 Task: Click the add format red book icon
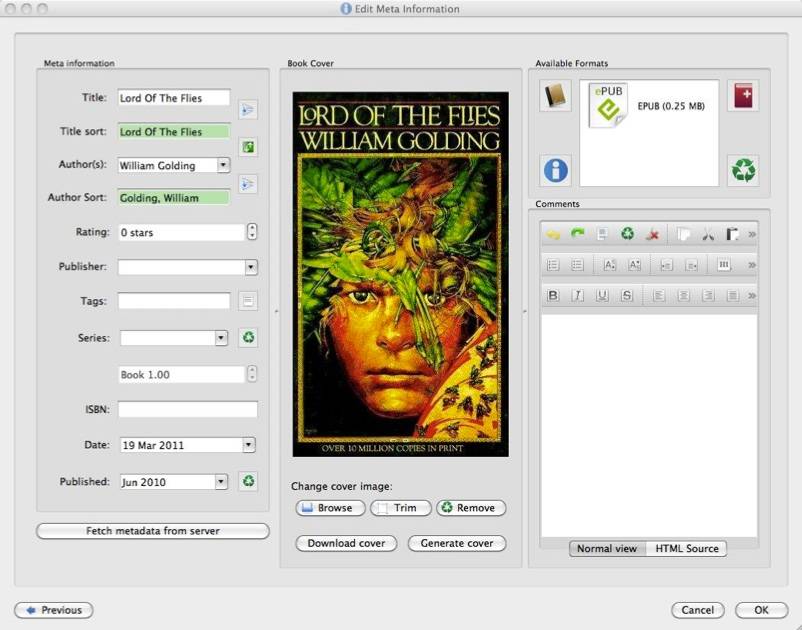742,96
